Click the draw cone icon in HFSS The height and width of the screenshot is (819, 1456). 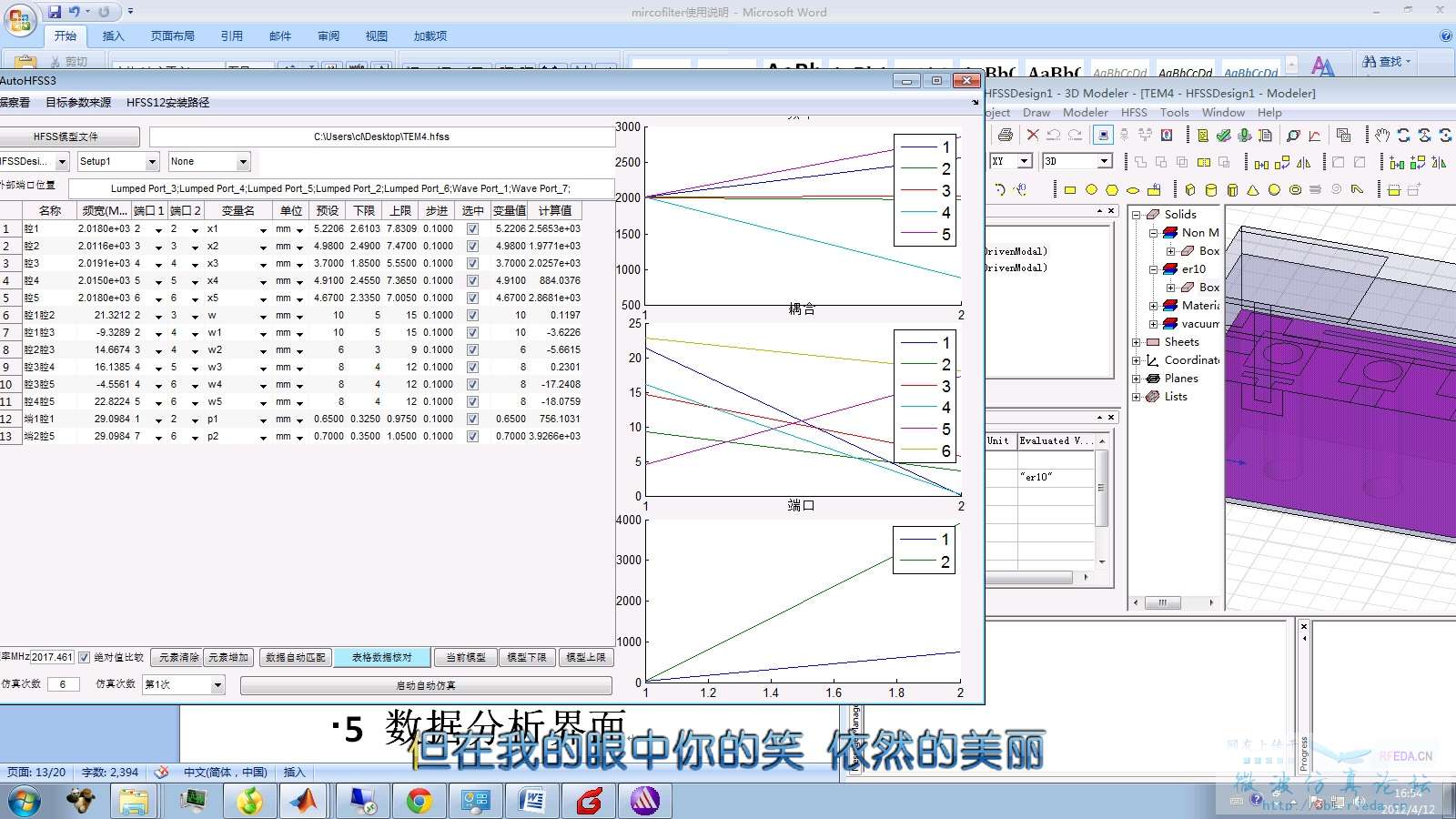(1253, 189)
